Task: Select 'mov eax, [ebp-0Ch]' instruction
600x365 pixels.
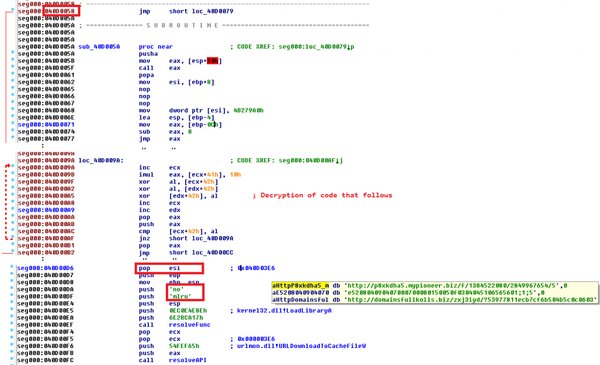Action: [180, 124]
